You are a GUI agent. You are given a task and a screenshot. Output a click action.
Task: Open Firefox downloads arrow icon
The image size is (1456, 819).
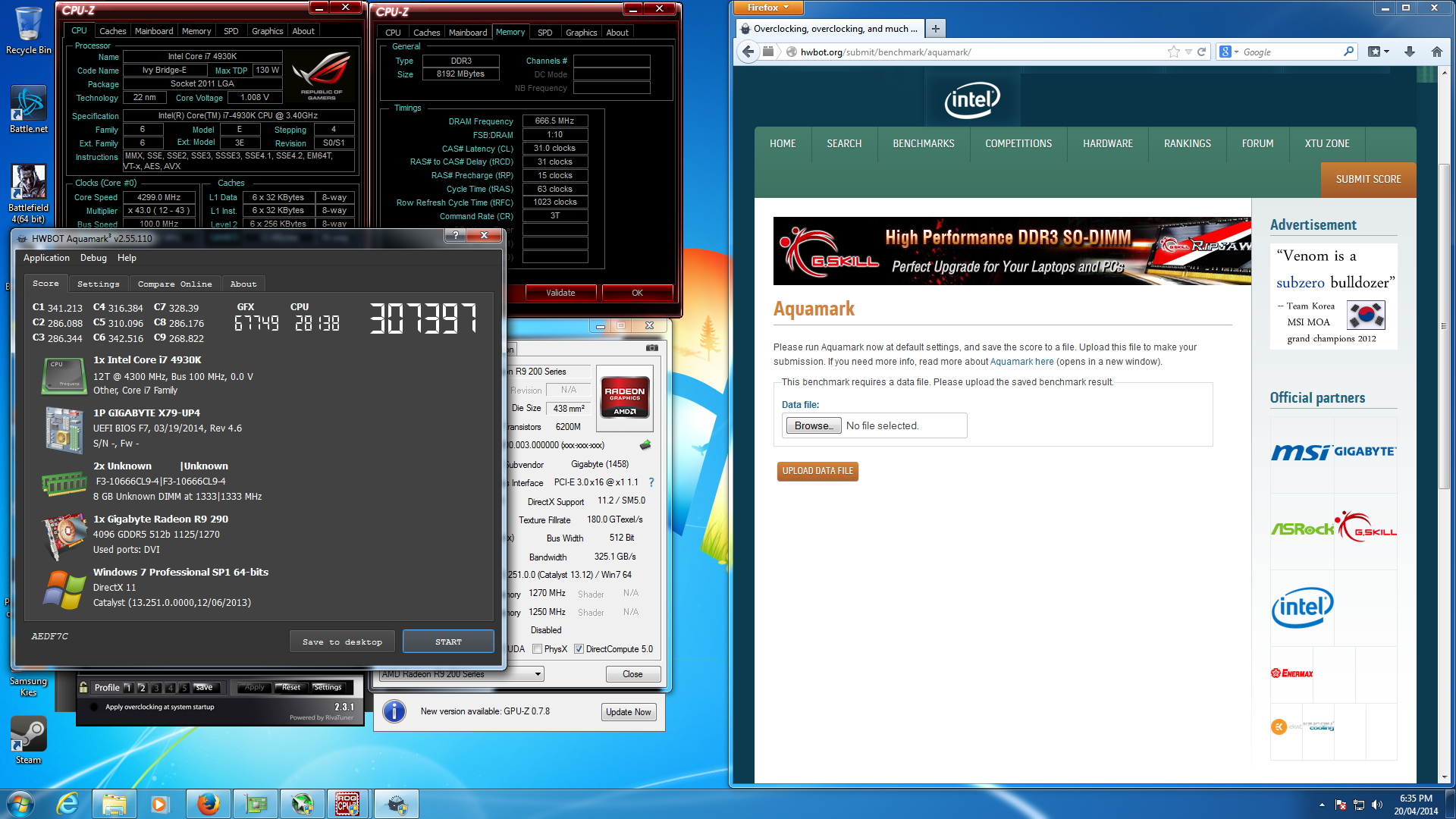1410,52
